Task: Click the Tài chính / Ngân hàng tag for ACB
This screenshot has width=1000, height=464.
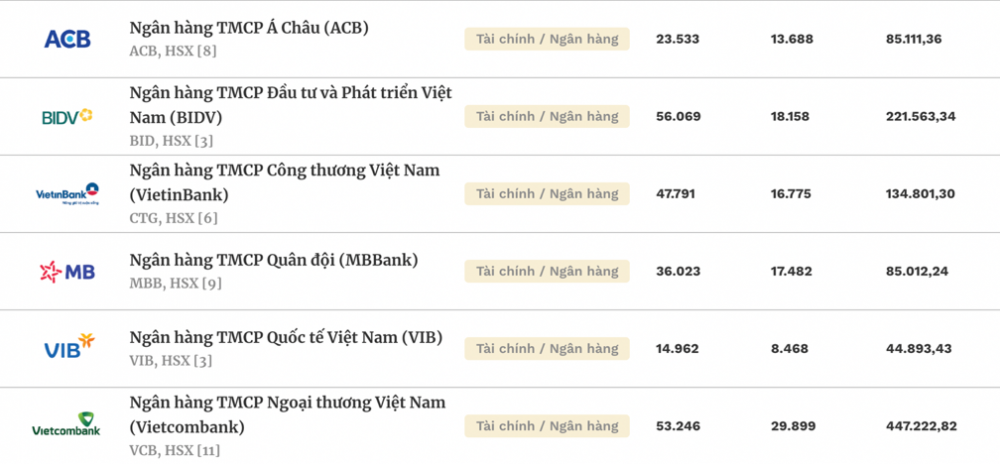Action: point(547,39)
